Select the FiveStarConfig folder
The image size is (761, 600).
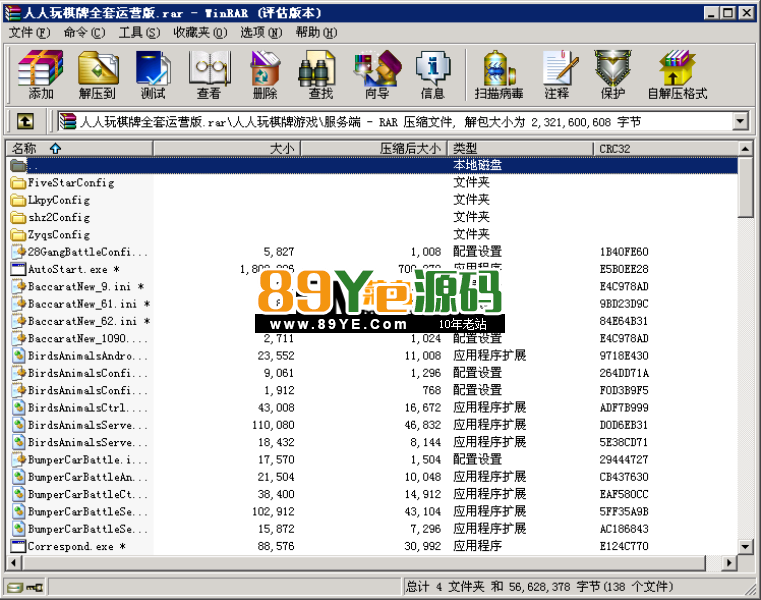[70, 183]
